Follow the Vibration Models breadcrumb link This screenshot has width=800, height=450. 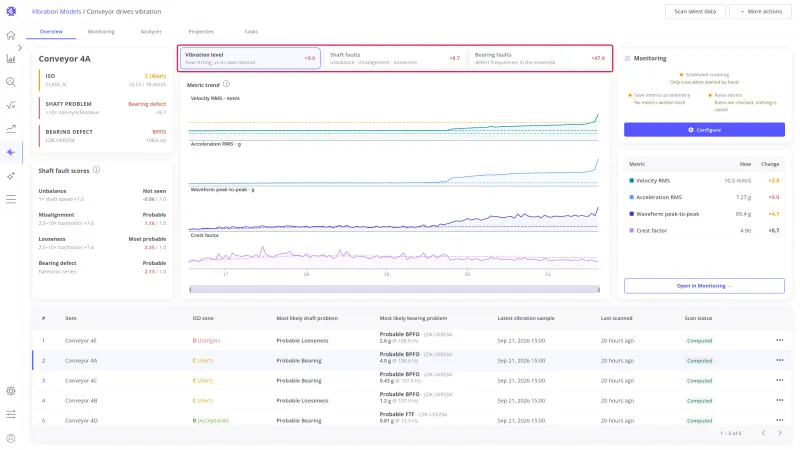click(x=56, y=11)
